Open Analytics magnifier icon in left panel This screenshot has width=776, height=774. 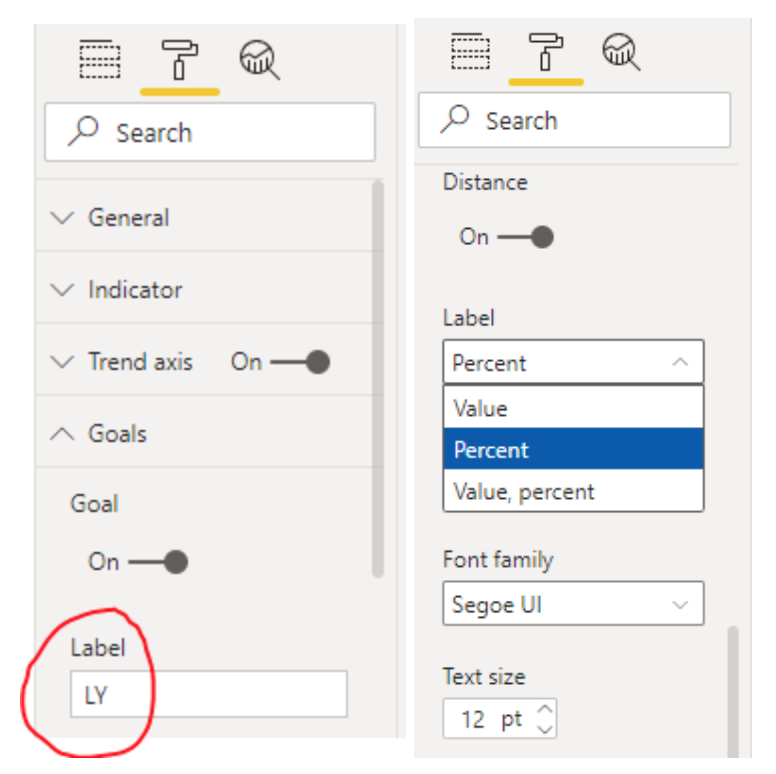pos(259,60)
